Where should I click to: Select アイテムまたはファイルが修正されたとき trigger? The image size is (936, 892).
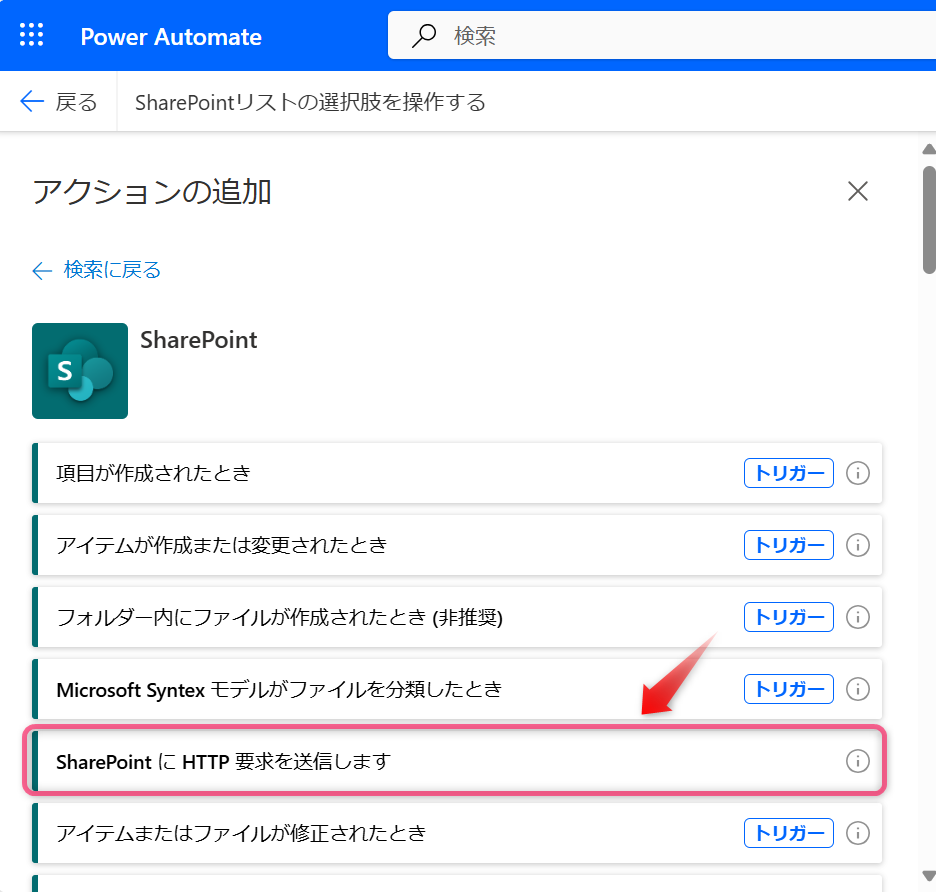pyautogui.click(x=457, y=833)
